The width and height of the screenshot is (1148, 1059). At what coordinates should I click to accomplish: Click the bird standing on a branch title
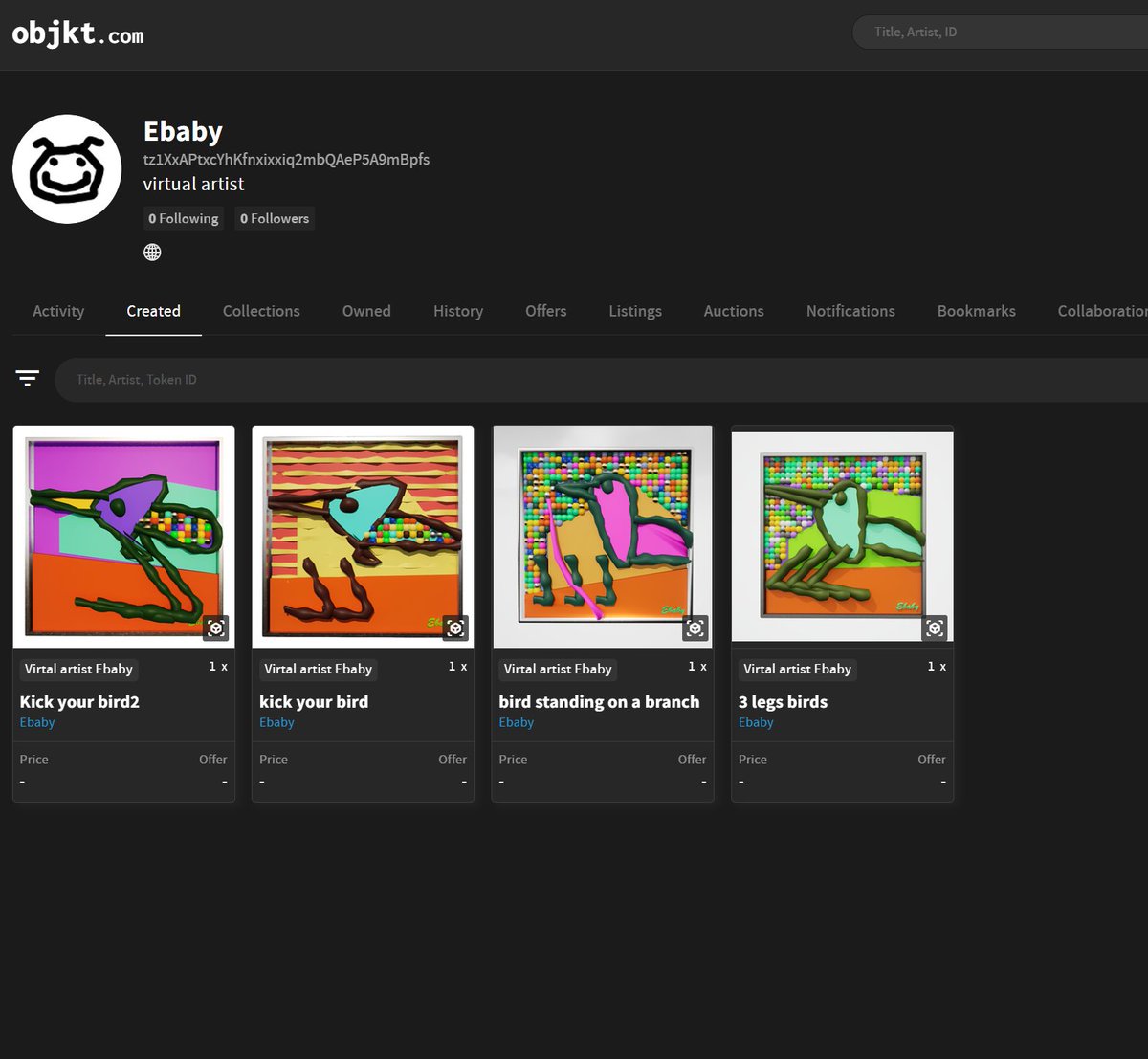(x=599, y=702)
